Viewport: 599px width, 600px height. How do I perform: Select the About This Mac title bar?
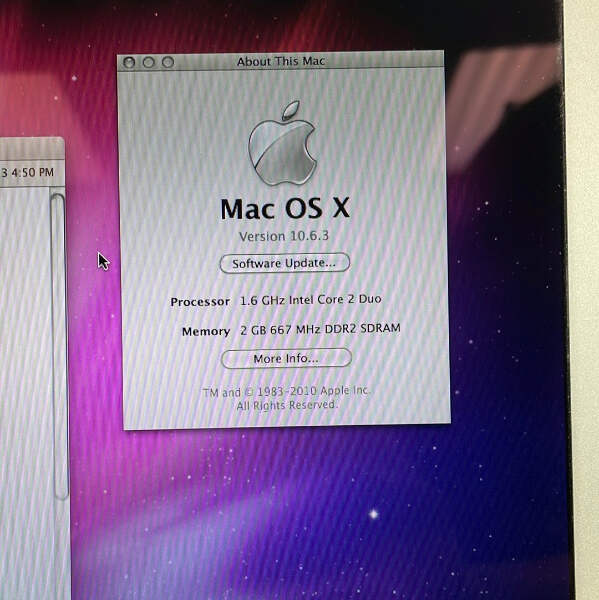(281, 61)
